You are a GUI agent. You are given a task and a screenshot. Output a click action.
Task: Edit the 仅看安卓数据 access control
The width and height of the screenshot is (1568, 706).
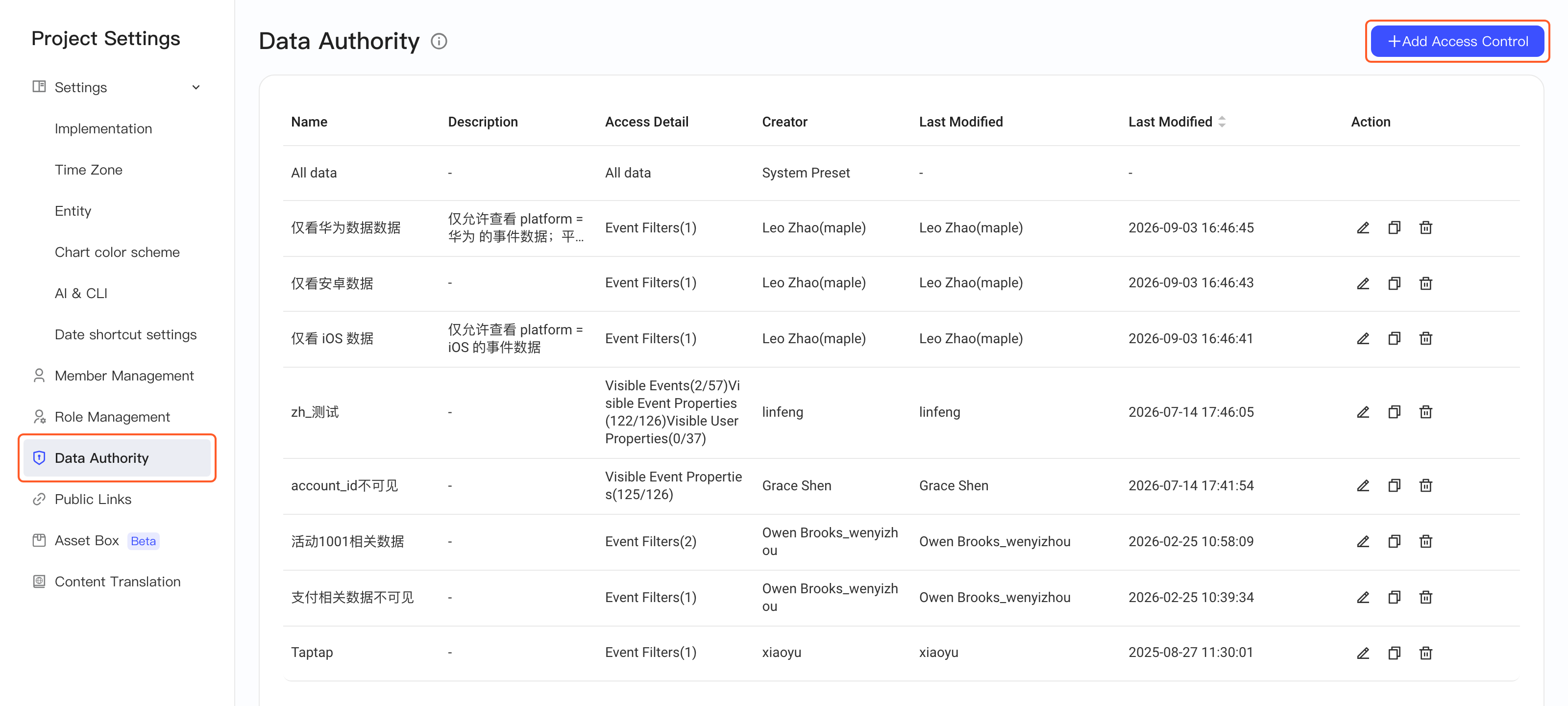coord(1363,283)
